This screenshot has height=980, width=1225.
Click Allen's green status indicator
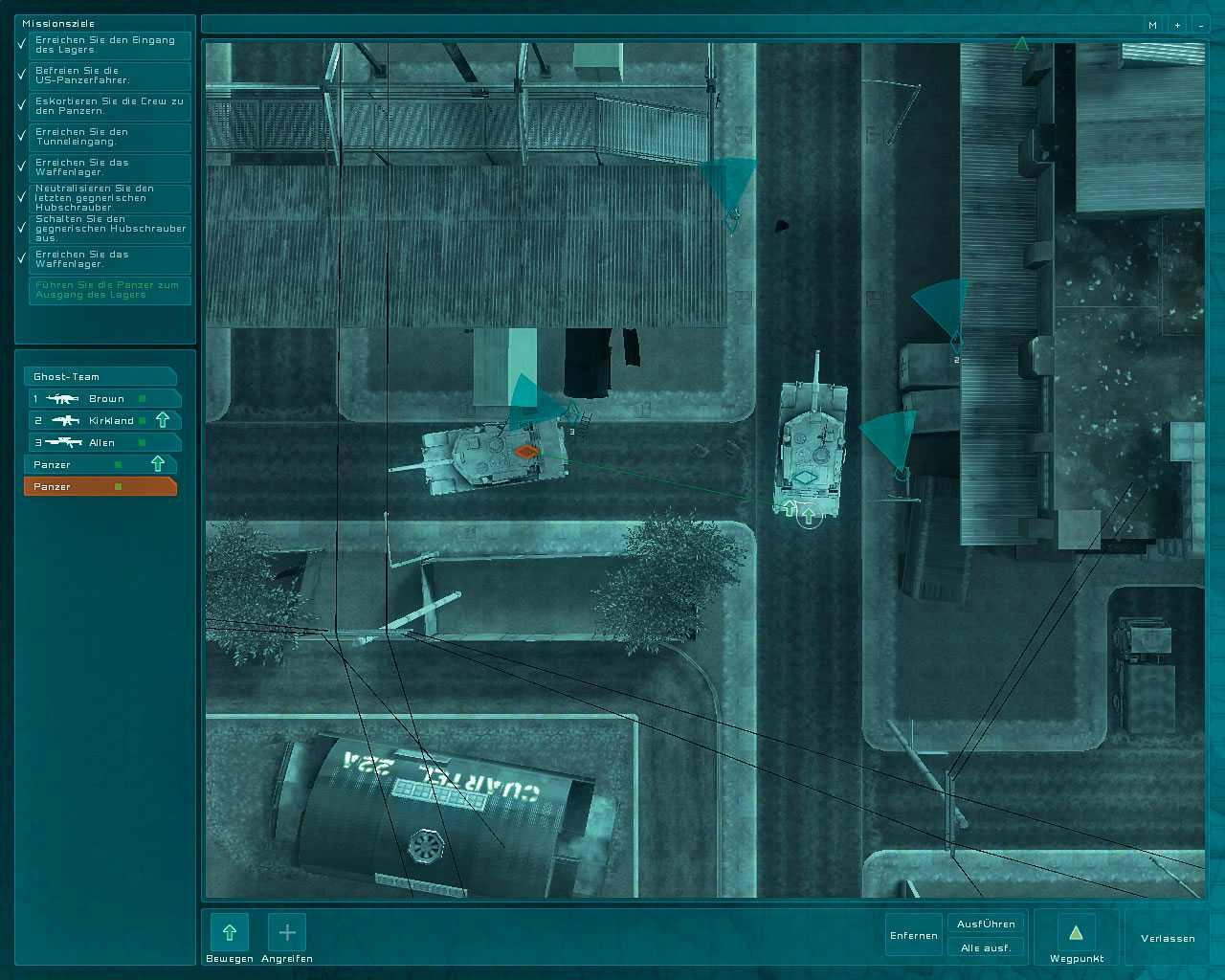pyautogui.click(x=142, y=442)
